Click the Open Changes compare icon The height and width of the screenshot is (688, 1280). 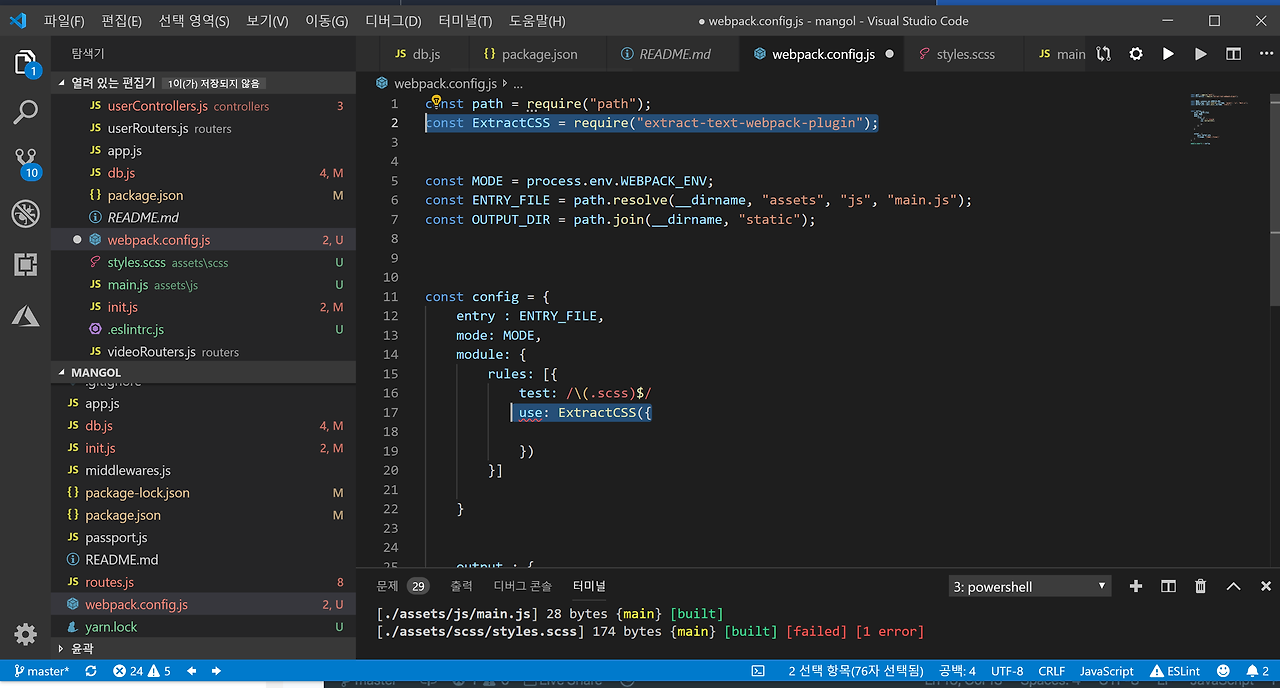(1103, 54)
